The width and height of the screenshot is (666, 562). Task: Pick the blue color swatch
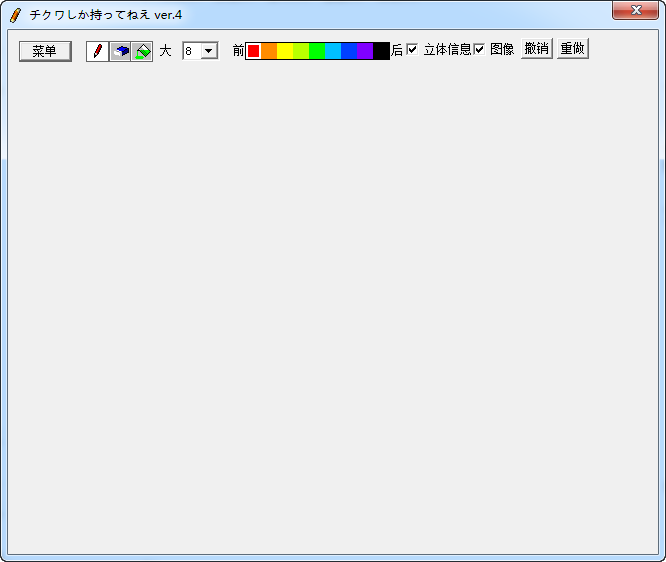pos(349,51)
